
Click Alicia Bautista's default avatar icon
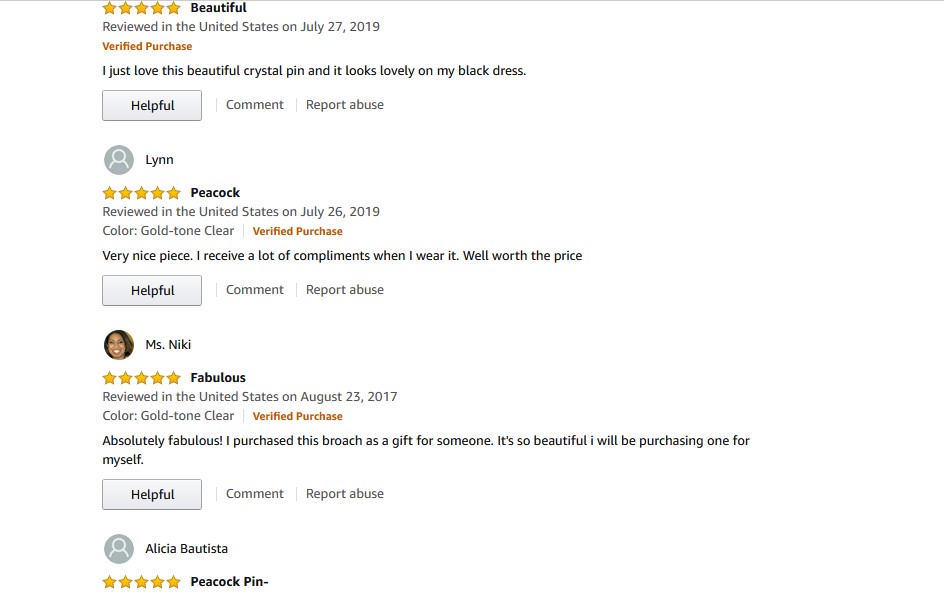[x=119, y=549]
